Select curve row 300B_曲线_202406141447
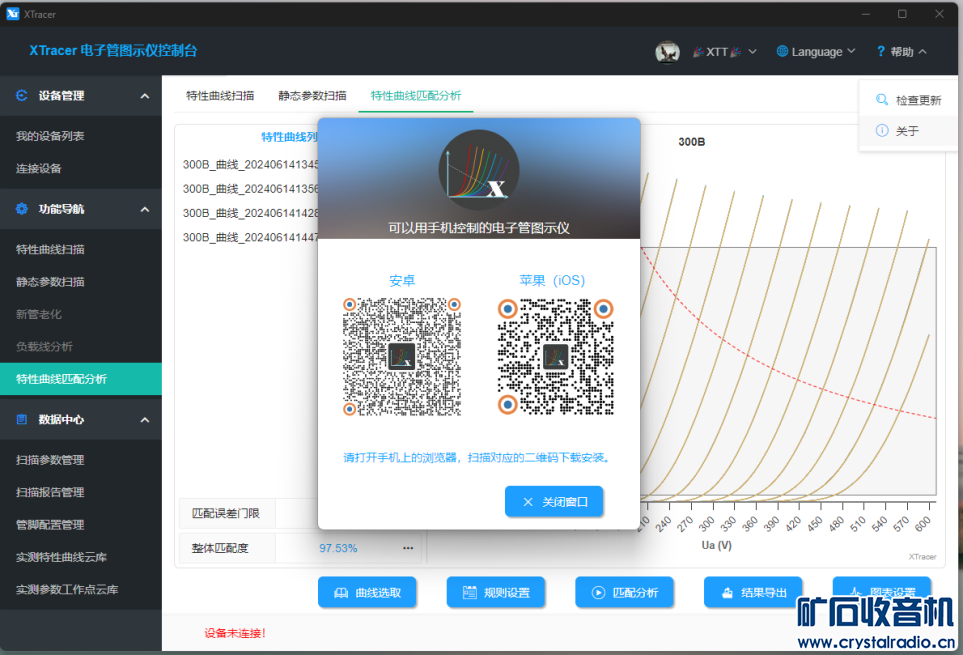The image size is (963, 655). [251, 238]
